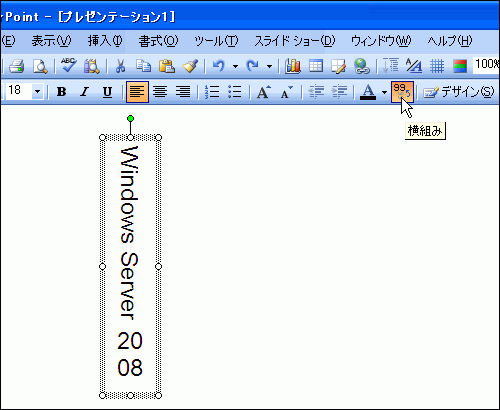Apply font color with A icon
500x410 pixels.
click(368, 92)
